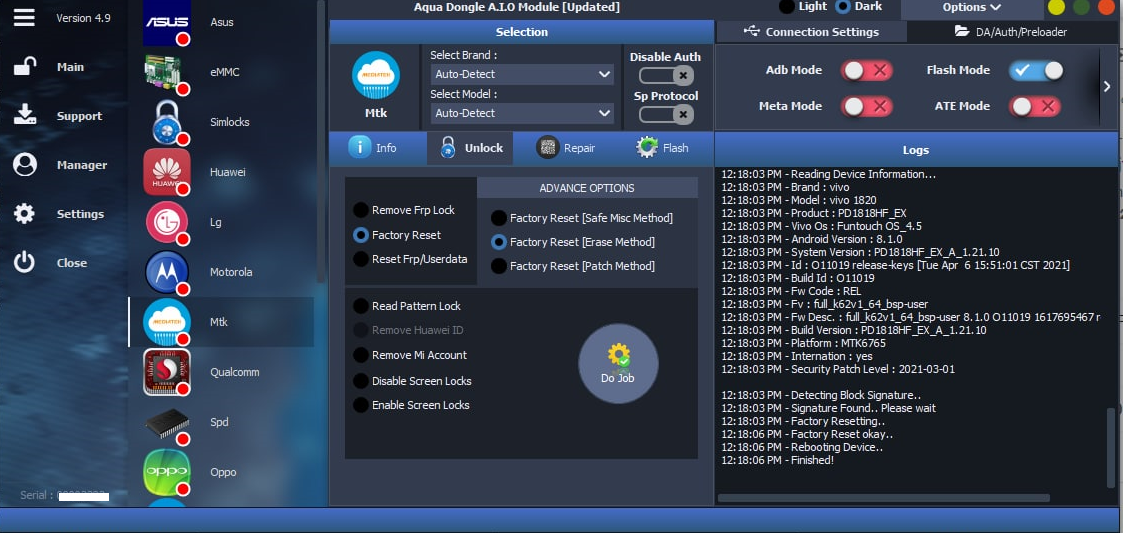Switch to the Unlock tab
The image size is (1123, 533).
click(x=471, y=148)
